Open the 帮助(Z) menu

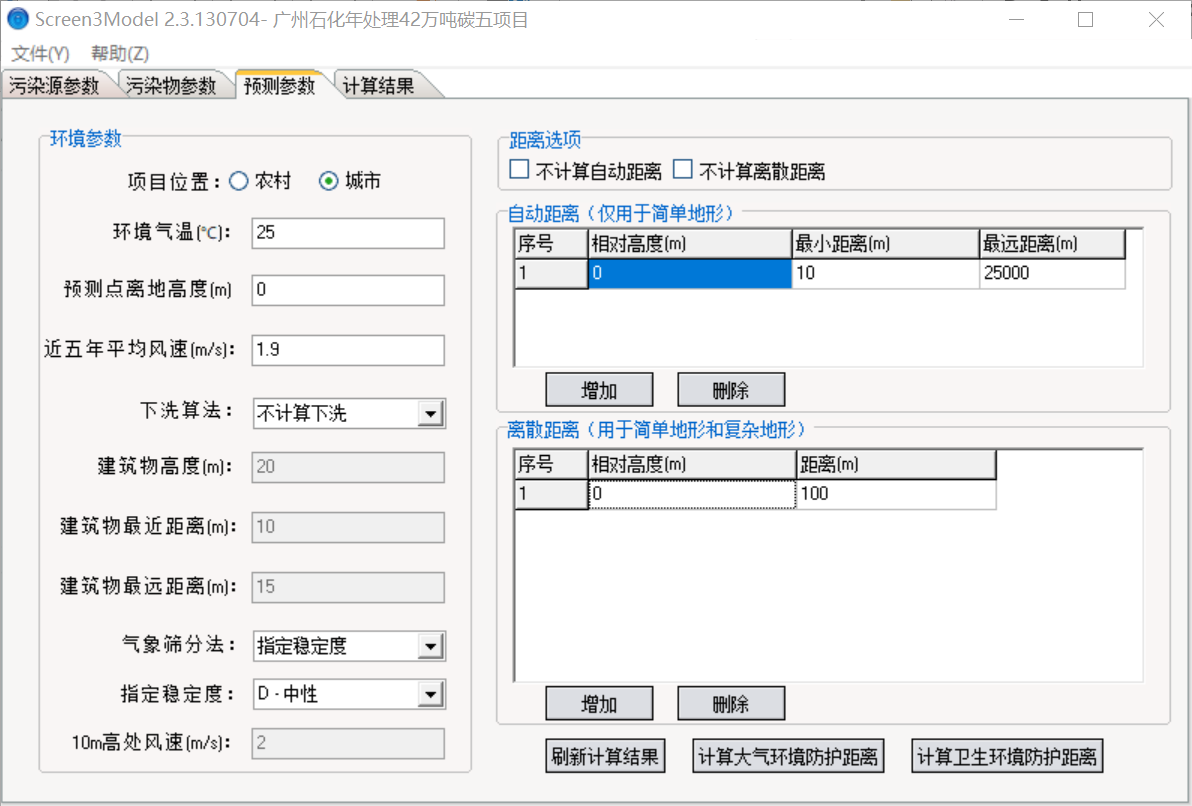[x=120, y=54]
